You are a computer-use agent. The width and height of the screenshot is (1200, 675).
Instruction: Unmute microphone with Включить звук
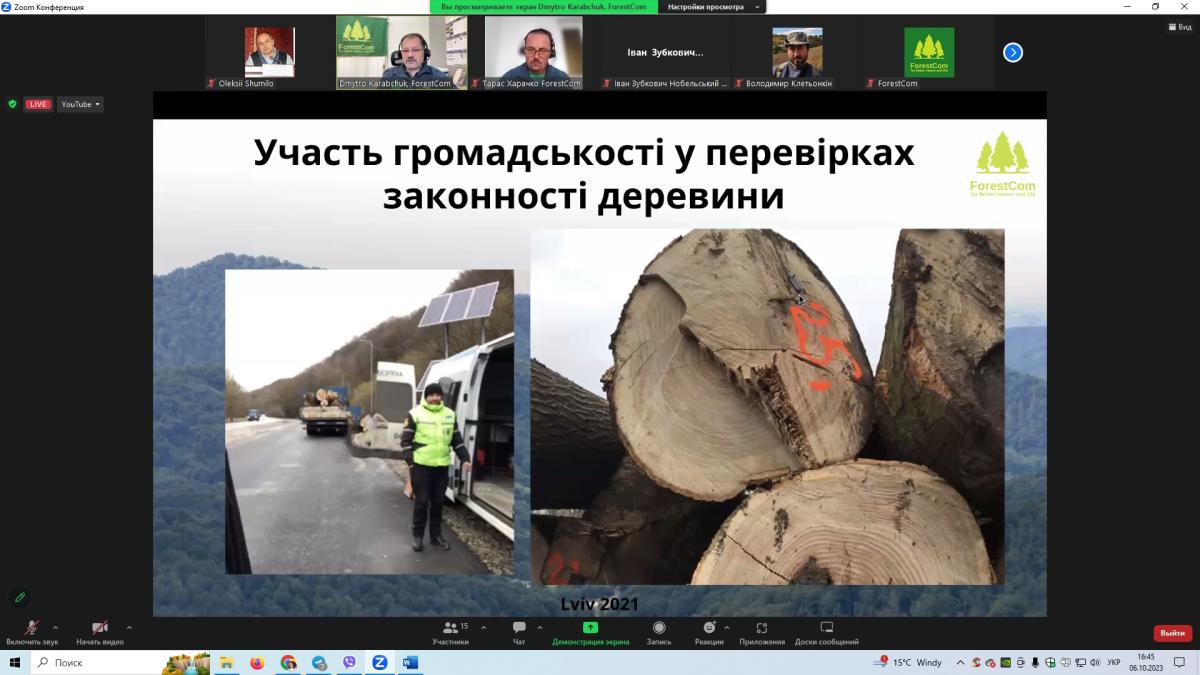(32, 632)
